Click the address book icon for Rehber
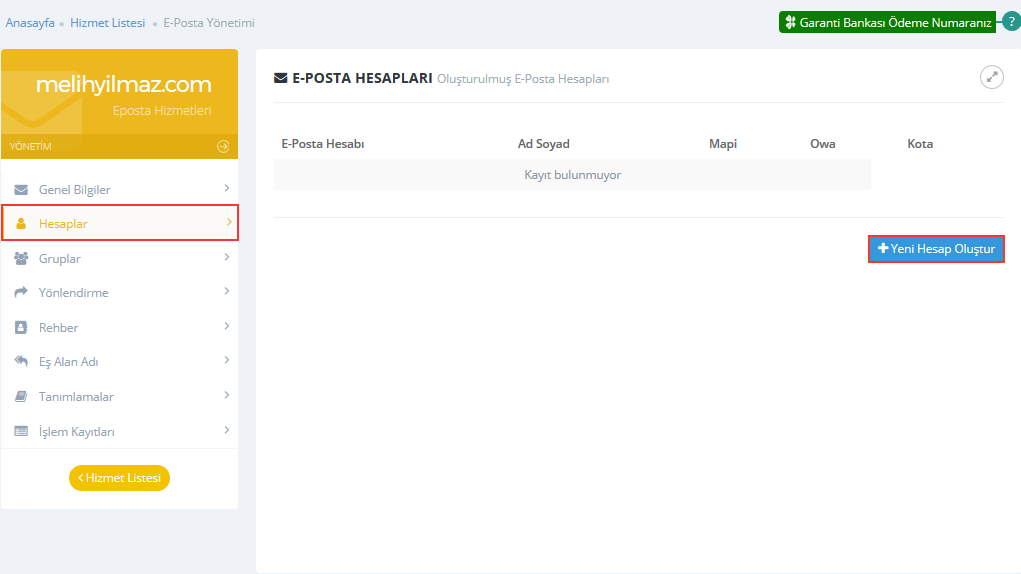 tap(21, 328)
